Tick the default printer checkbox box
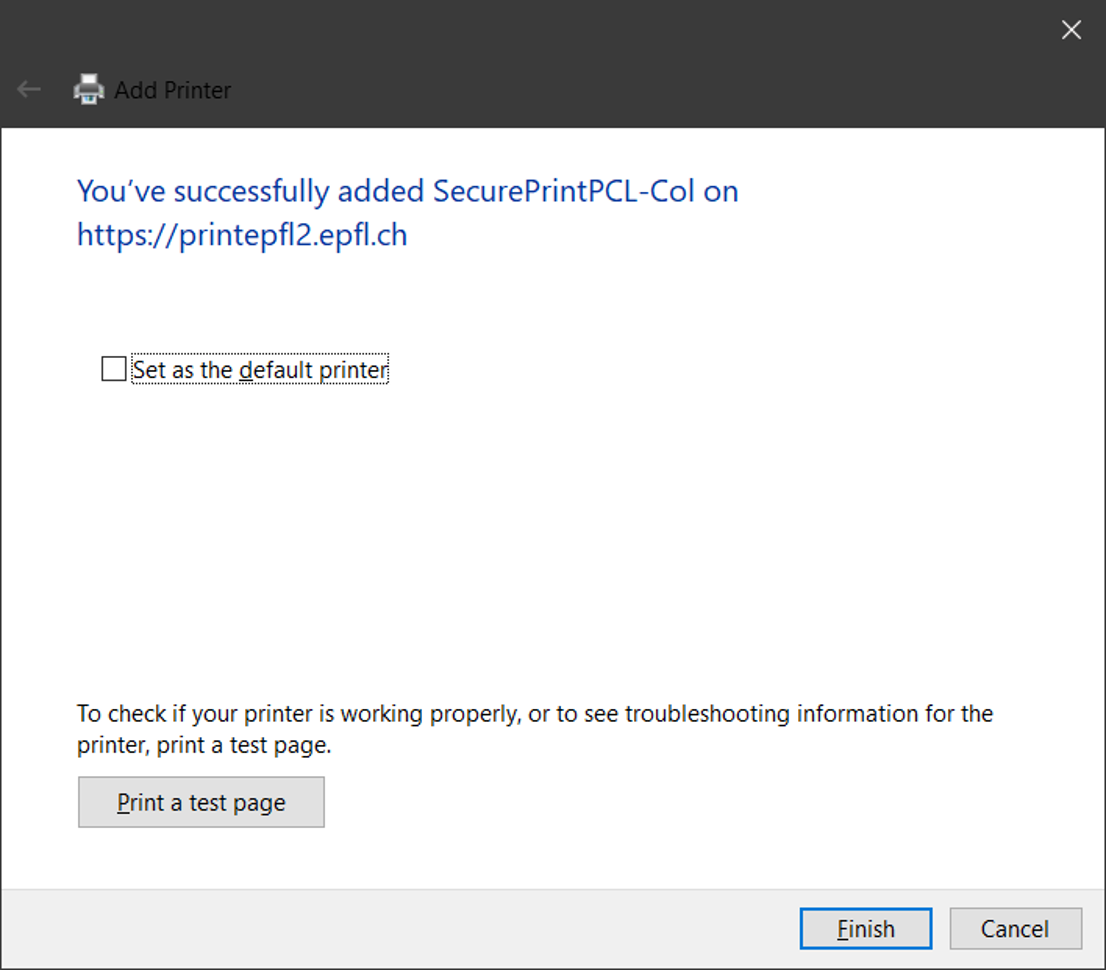 coord(114,369)
